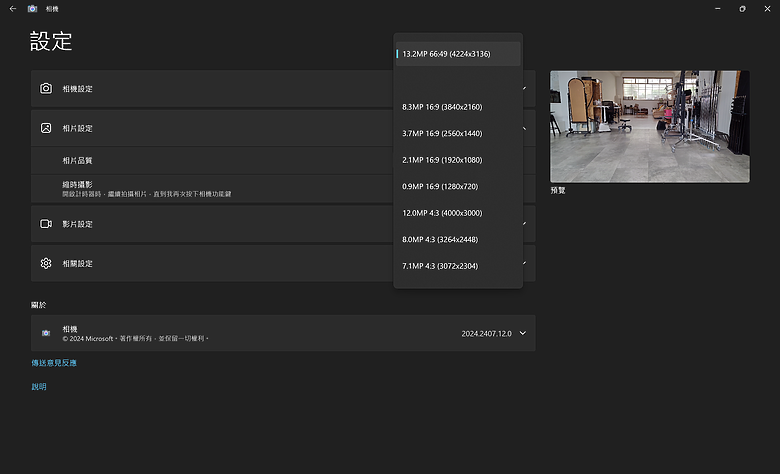Viewport: 780px width, 474px height.
Task: Choose 3.7MP 16:9 (2560x1440) option
Action: coord(458,133)
